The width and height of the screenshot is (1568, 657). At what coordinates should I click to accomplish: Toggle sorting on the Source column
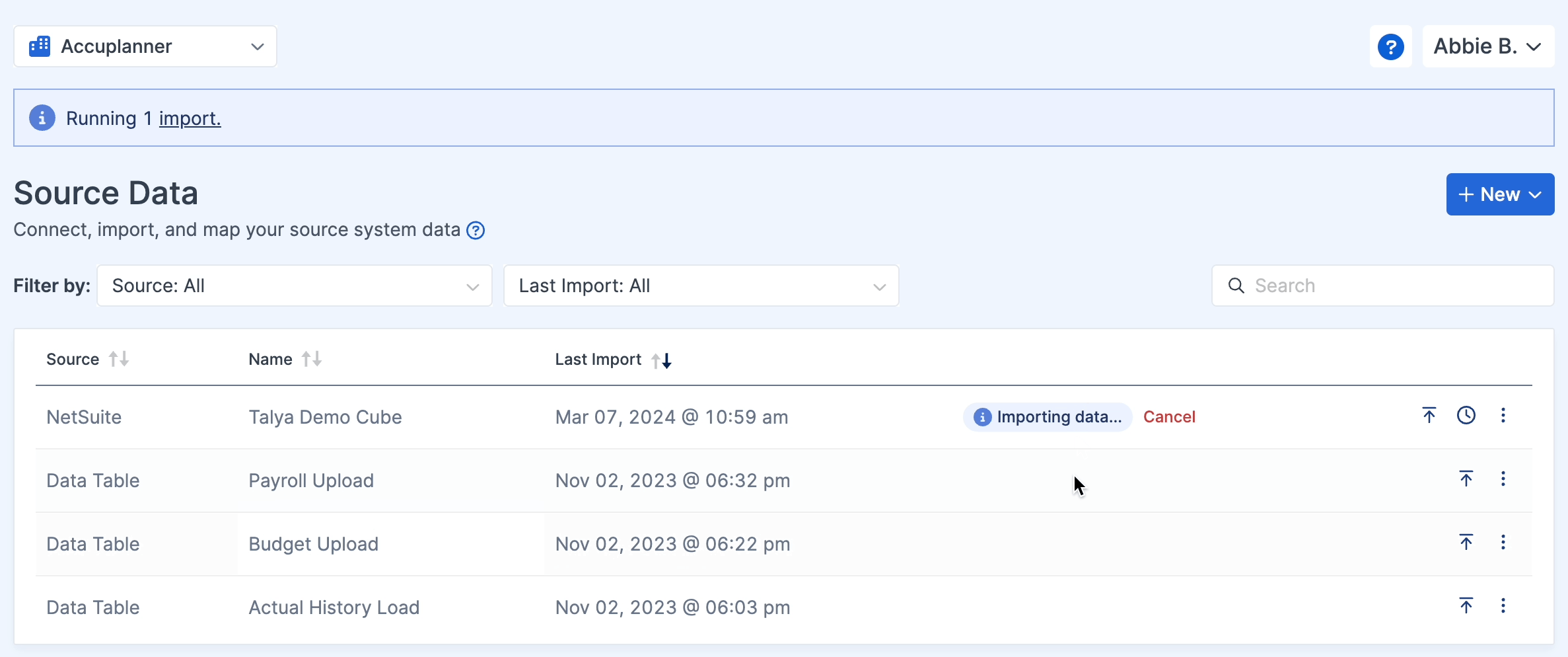119,358
